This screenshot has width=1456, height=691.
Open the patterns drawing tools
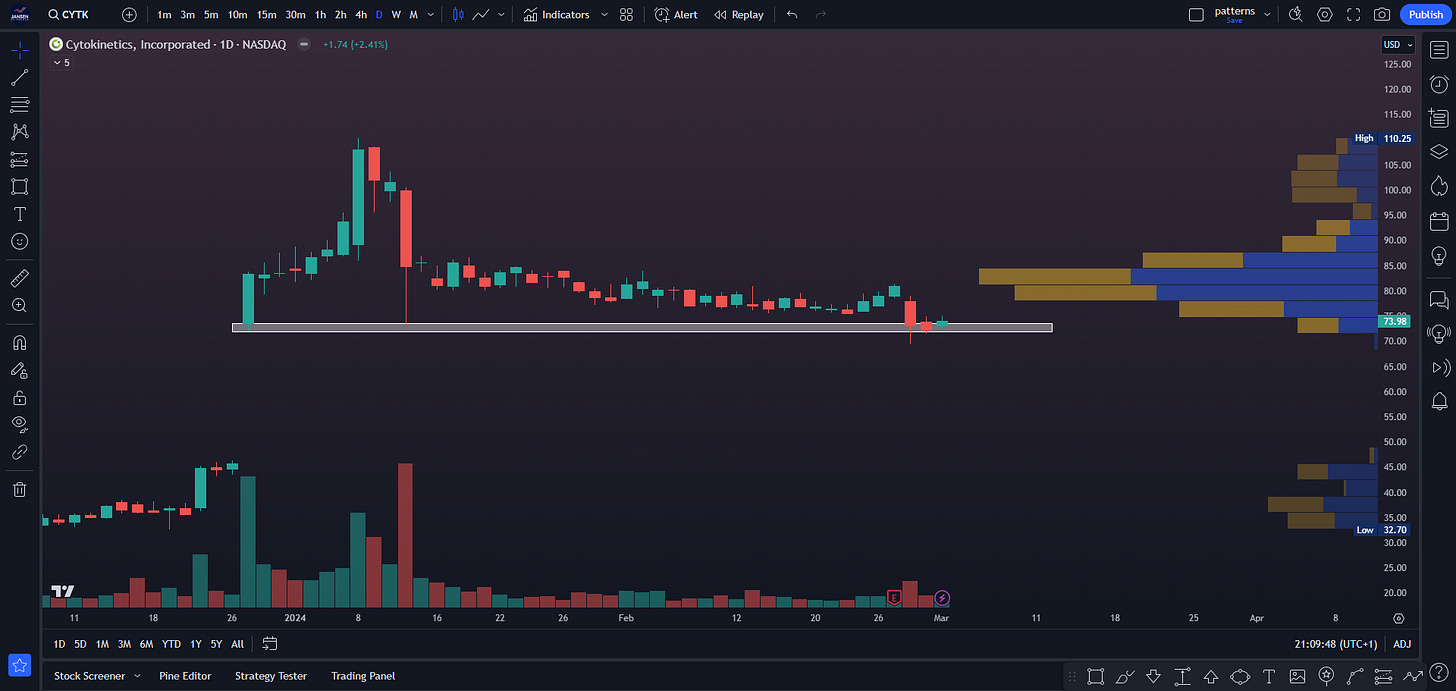click(20, 131)
